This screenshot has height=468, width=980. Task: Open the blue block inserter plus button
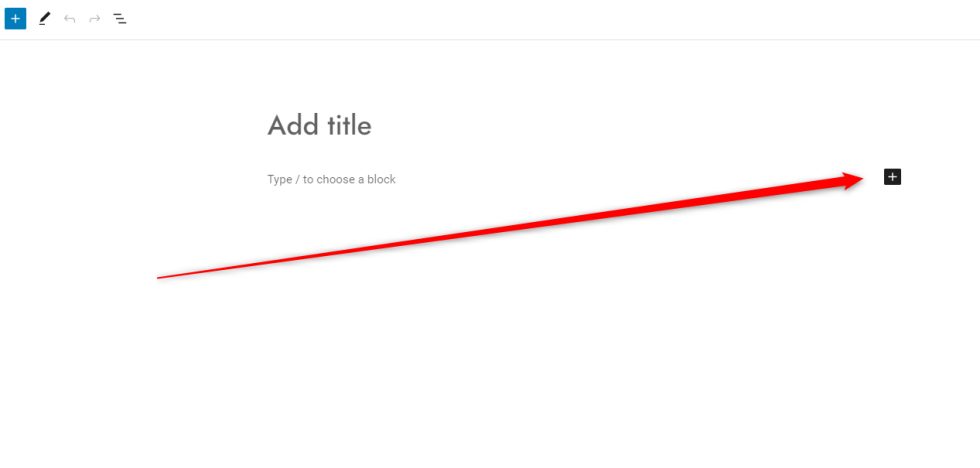click(x=15, y=19)
